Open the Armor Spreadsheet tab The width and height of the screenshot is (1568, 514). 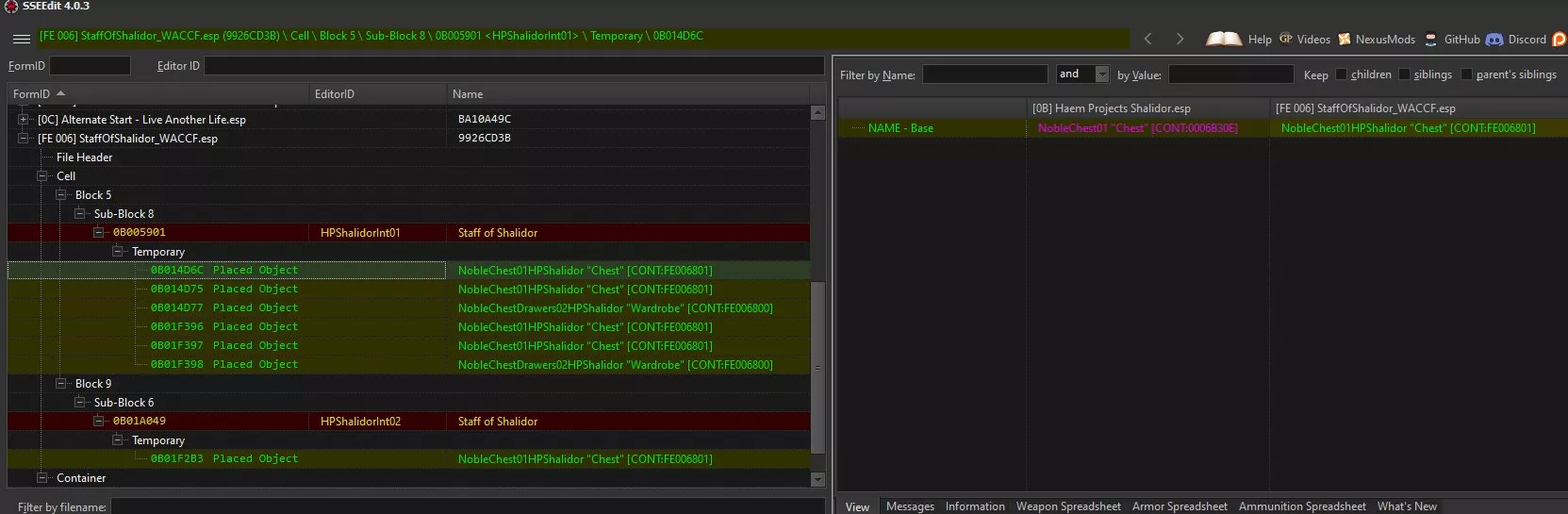(x=1180, y=506)
